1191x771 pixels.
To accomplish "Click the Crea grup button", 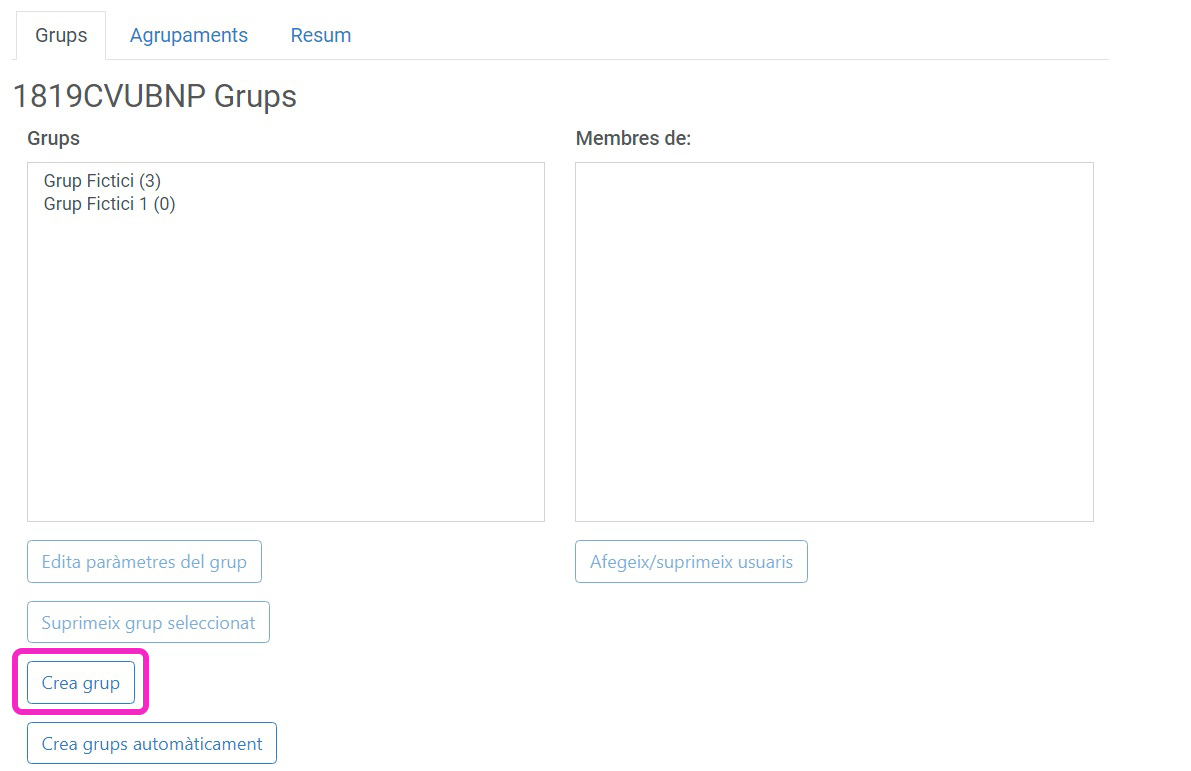I will click(81, 683).
